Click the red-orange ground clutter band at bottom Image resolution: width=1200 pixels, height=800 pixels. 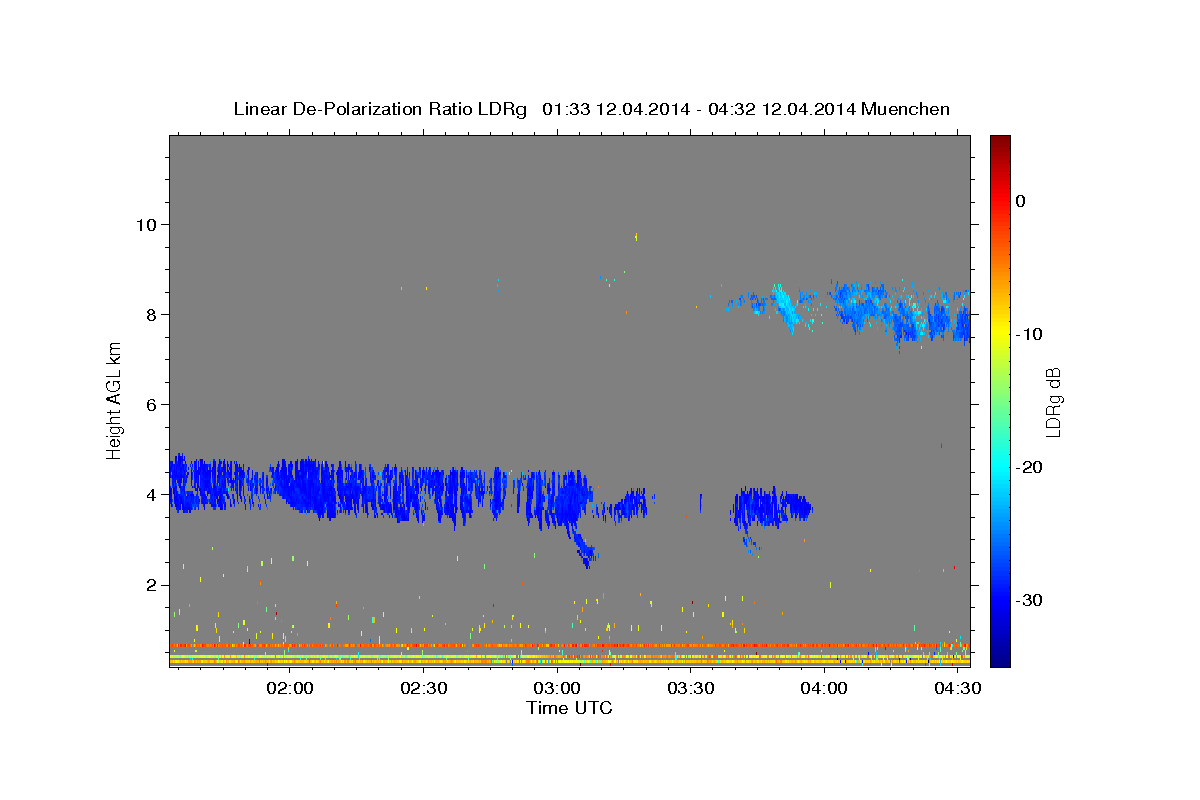click(x=570, y=646)
